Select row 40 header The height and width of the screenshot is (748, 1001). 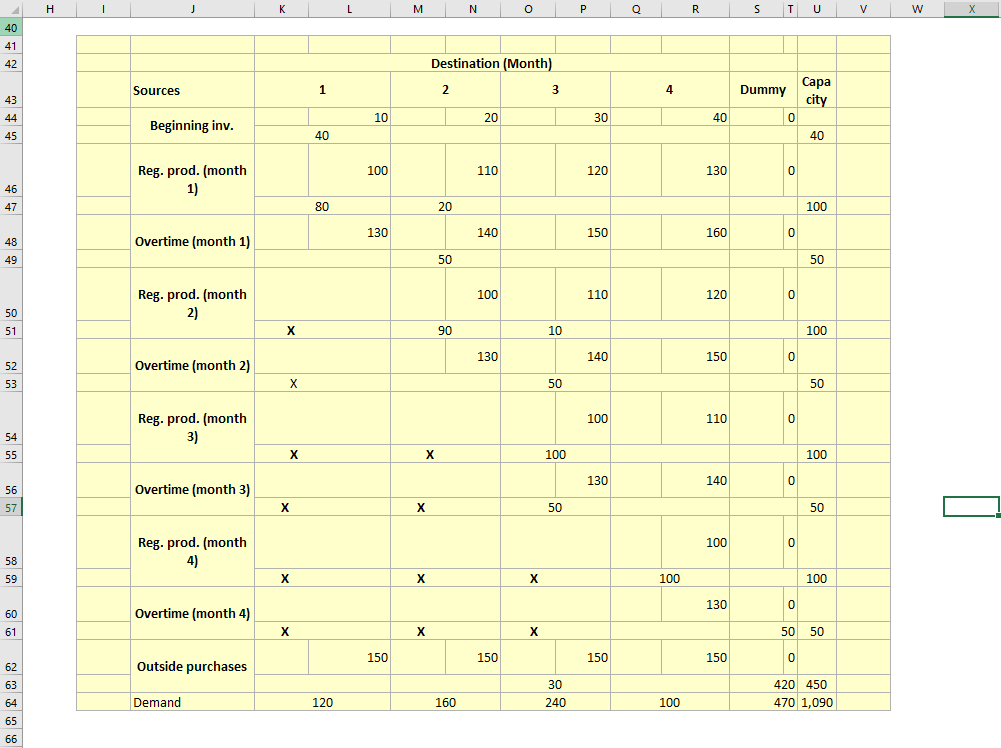click(11, 27)
